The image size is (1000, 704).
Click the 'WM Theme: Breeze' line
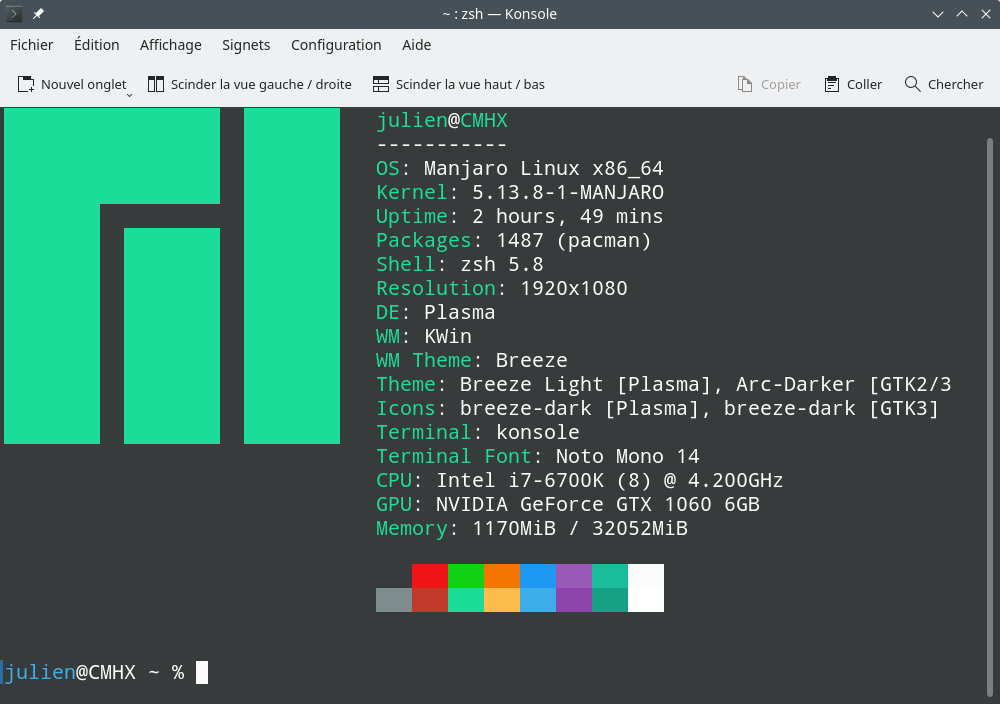[x=472, y=360]
